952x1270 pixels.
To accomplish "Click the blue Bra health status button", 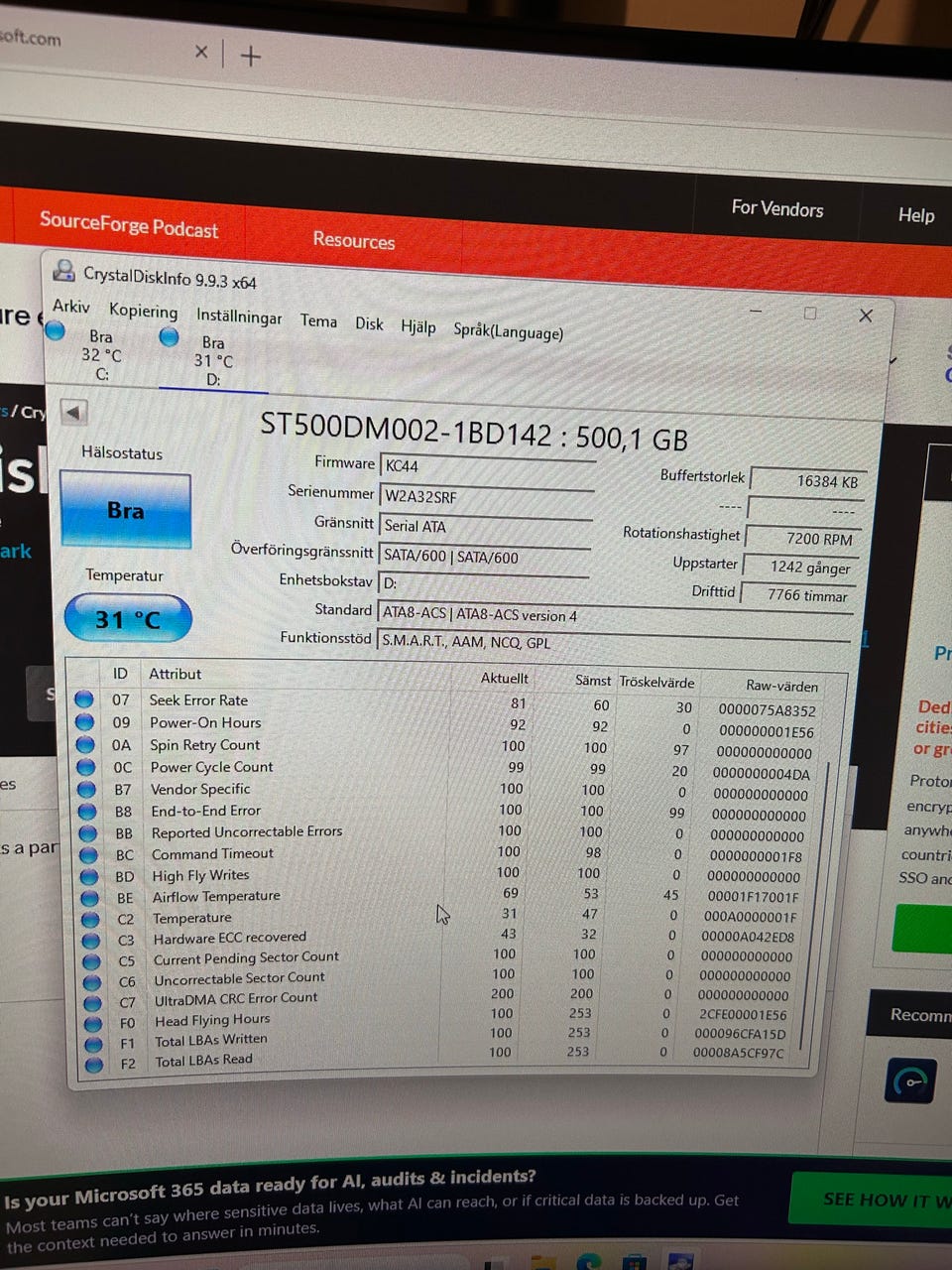I will point(126,510).
